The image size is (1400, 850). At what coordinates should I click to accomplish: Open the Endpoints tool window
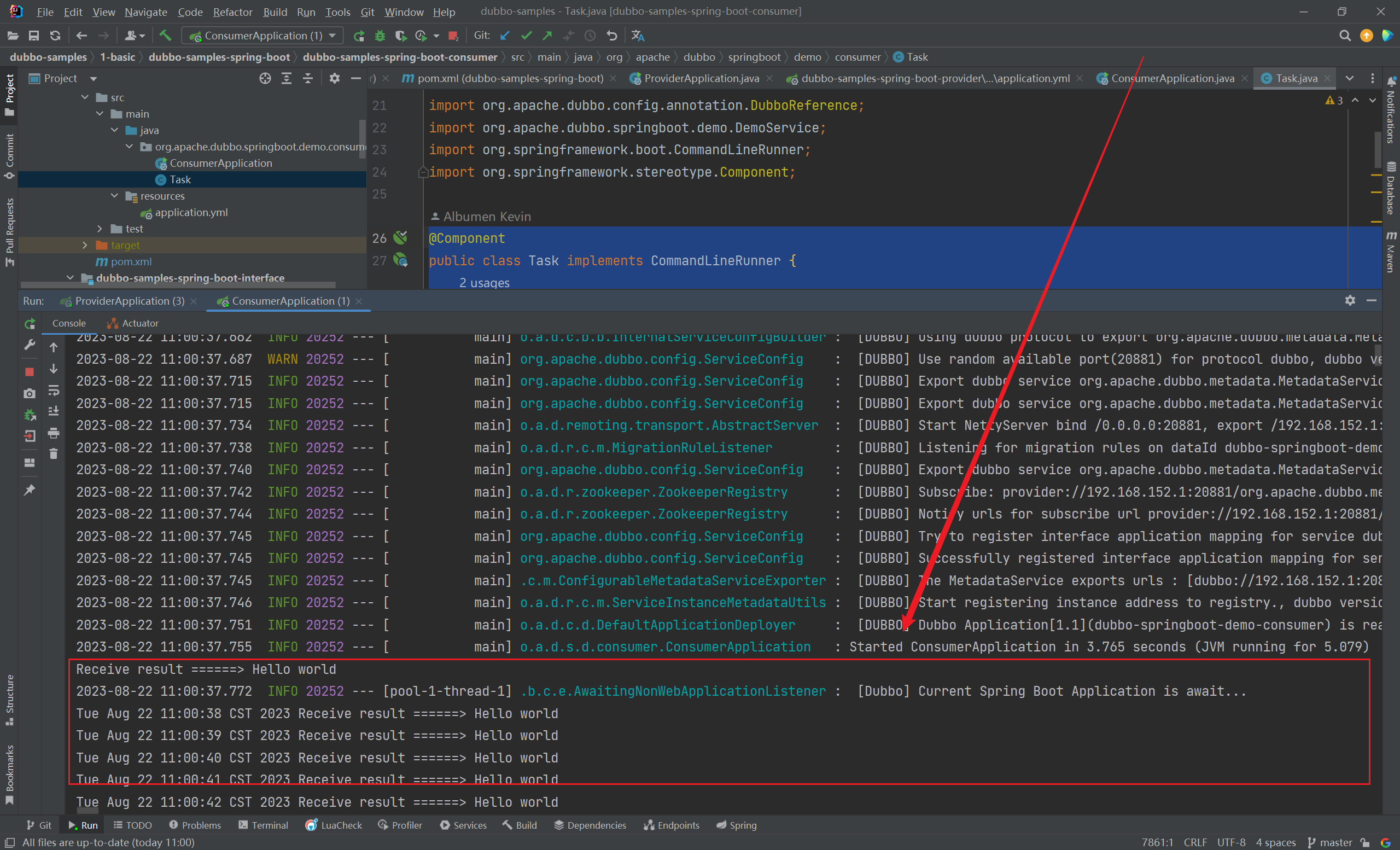coord(672,825)
